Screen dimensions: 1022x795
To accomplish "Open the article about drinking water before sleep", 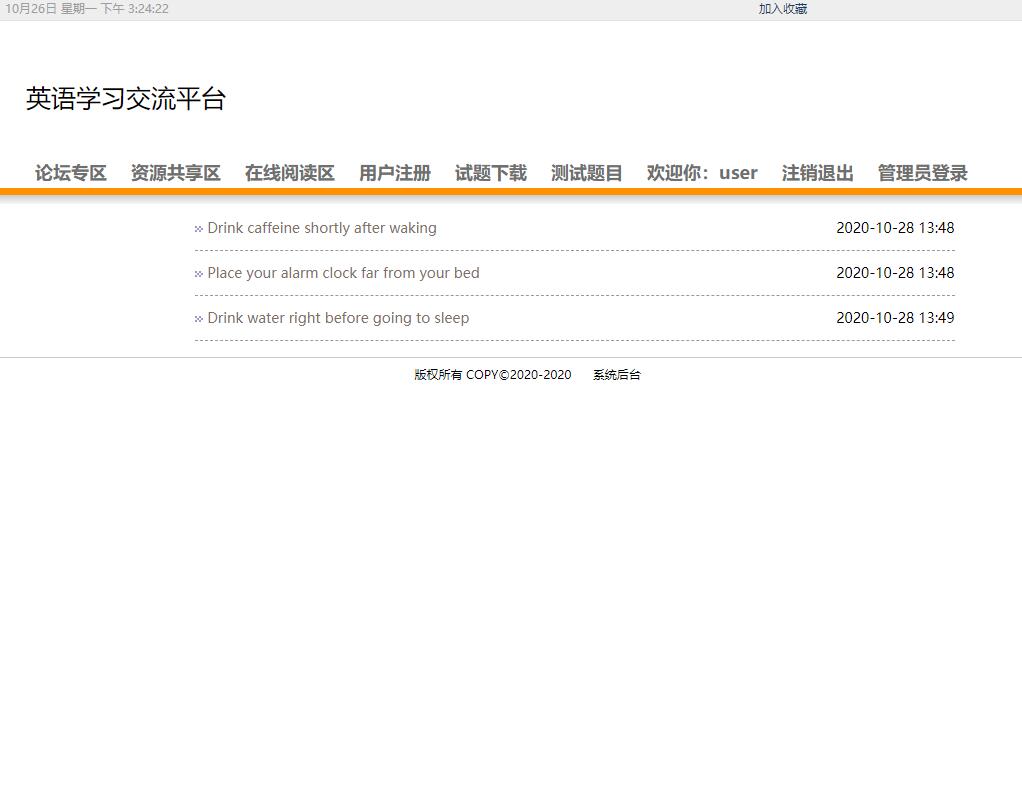I will [338, 318].
